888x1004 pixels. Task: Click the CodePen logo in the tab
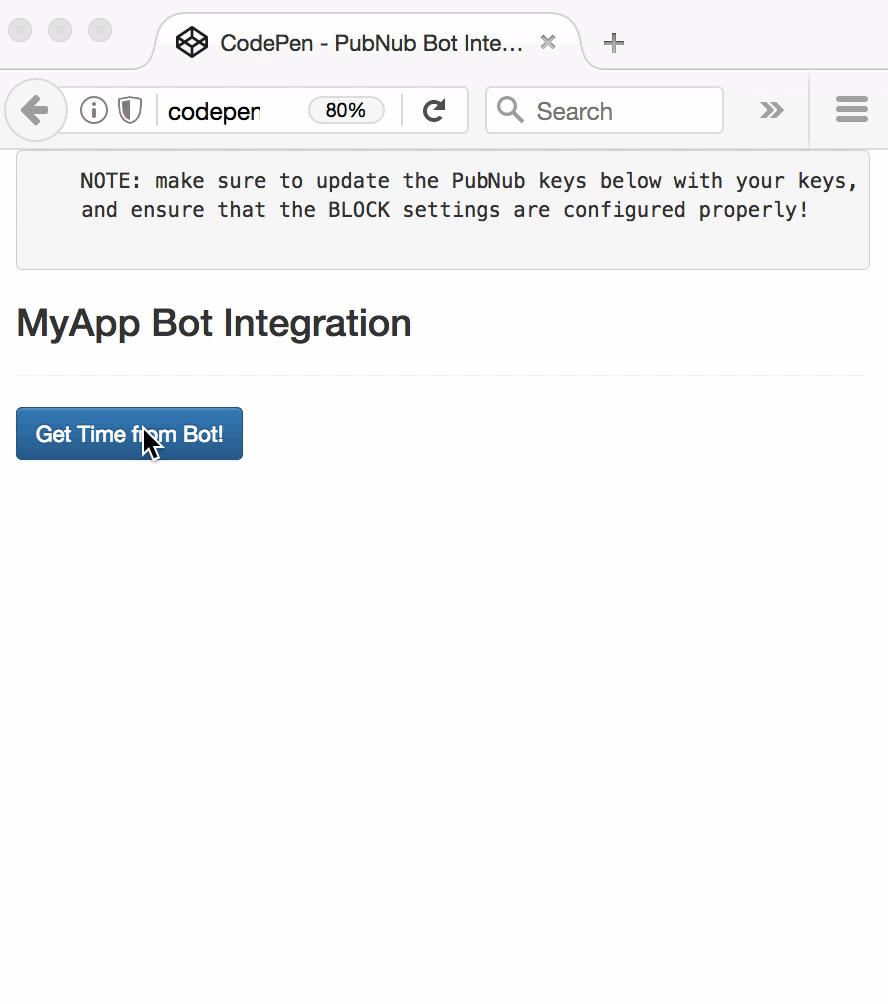[191, 42]
